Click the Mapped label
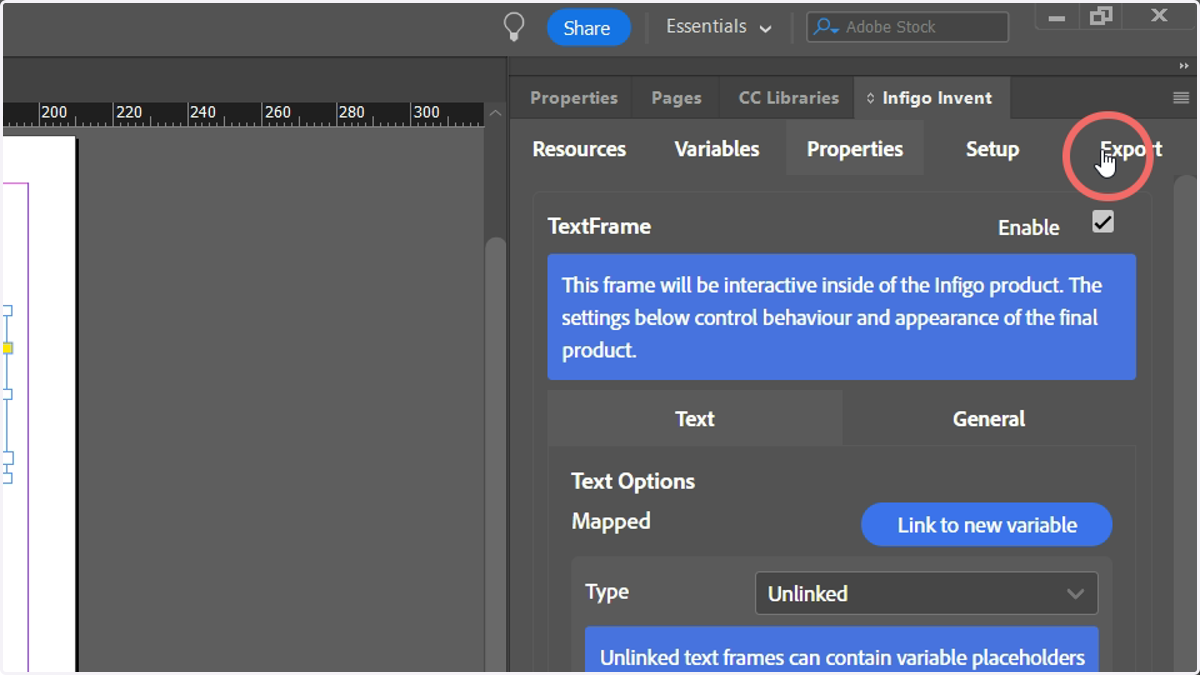 [611, 521]
